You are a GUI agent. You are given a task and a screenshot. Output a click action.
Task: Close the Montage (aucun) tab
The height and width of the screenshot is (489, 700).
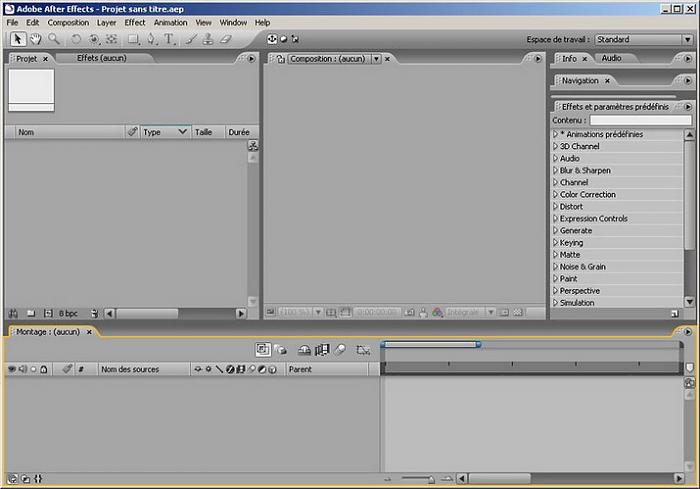[89, 332]
